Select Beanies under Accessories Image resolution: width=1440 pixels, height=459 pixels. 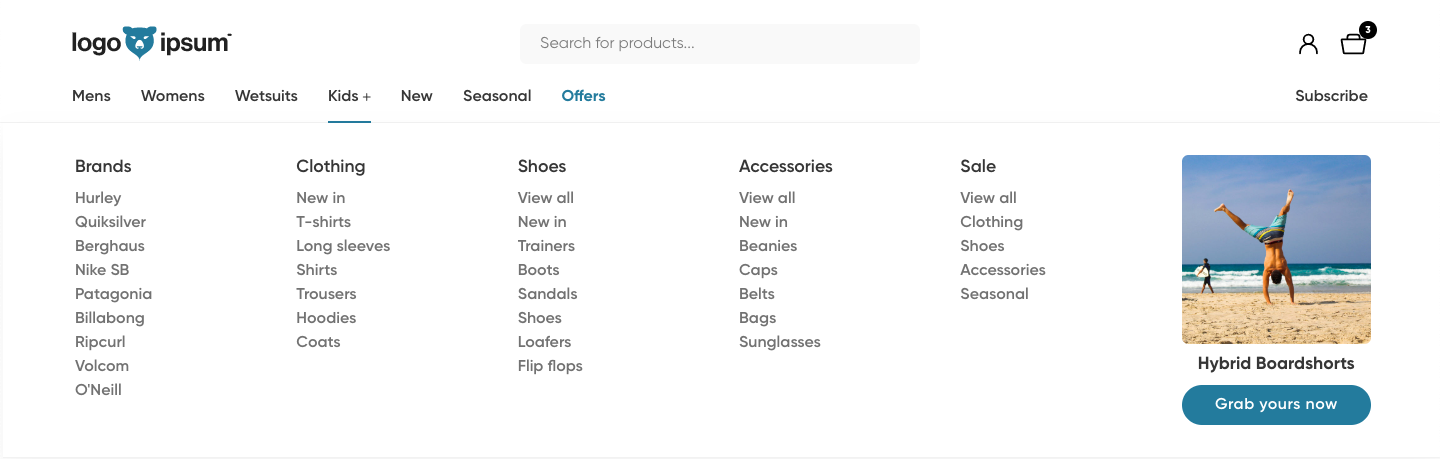768,246
